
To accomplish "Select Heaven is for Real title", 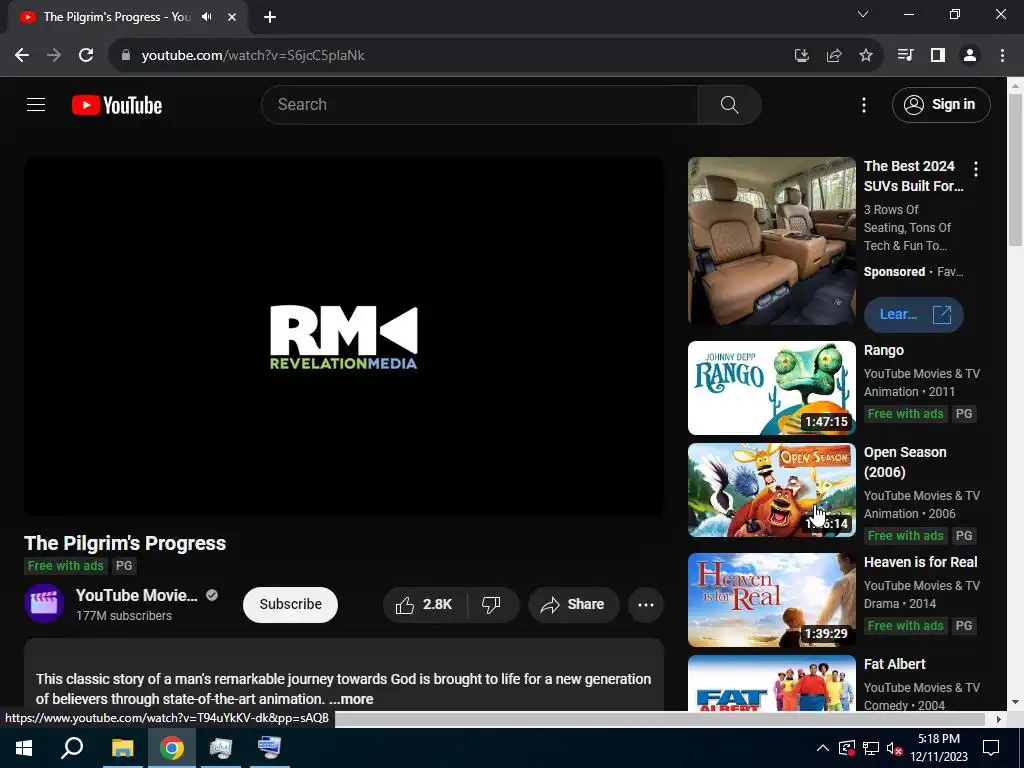I will click(920, 562).
